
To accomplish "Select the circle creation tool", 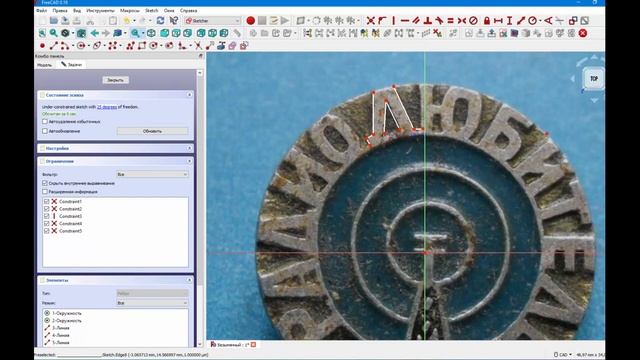I will tap(81, 46).
